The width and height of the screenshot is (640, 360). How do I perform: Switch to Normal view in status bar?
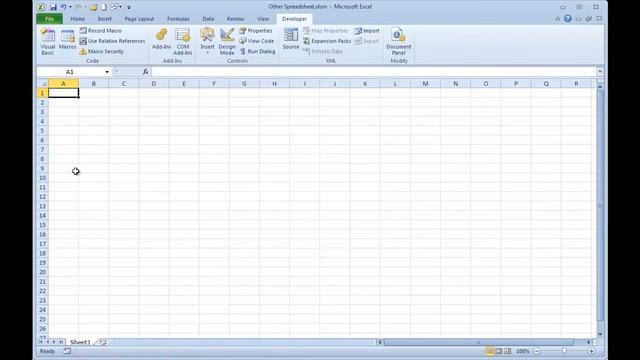tap(489, 351)
